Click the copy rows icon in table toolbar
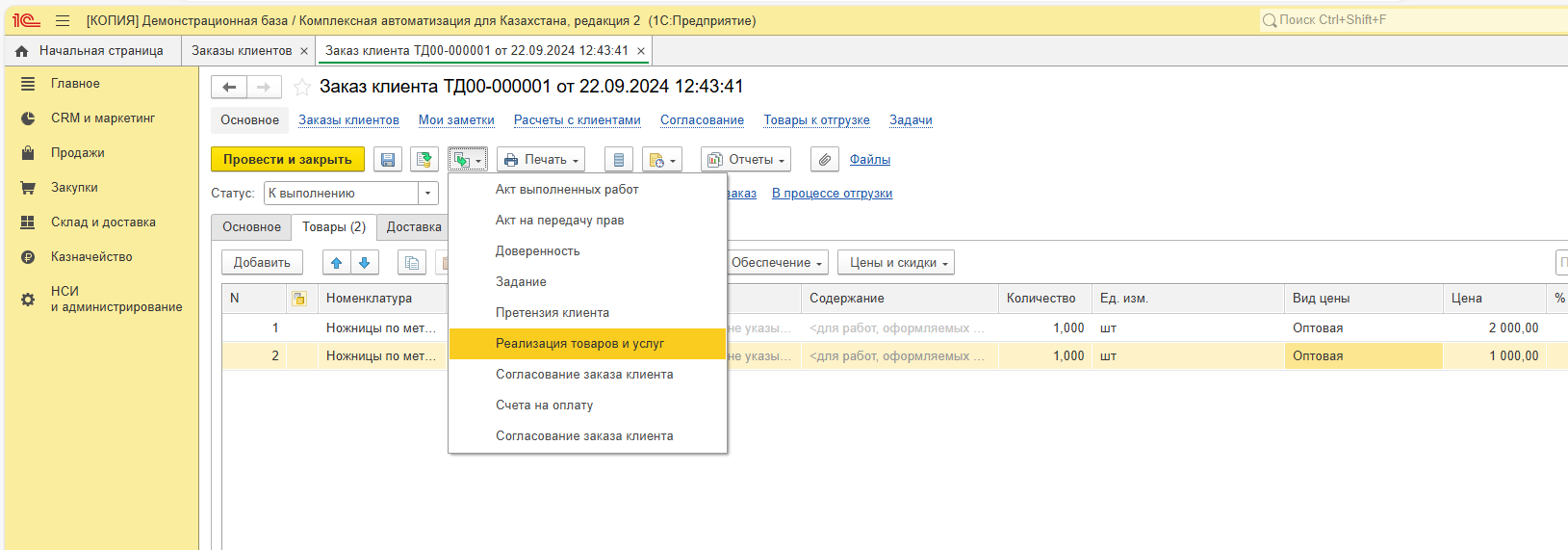This screenshot has height=550, width=1568. click(x=412, y=263)
